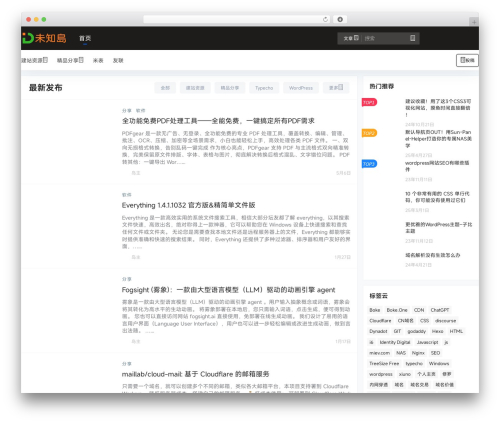500x423 pixels.
Task: Click the browser address bar
Action: pyautogui.click(x=233, y=19)
